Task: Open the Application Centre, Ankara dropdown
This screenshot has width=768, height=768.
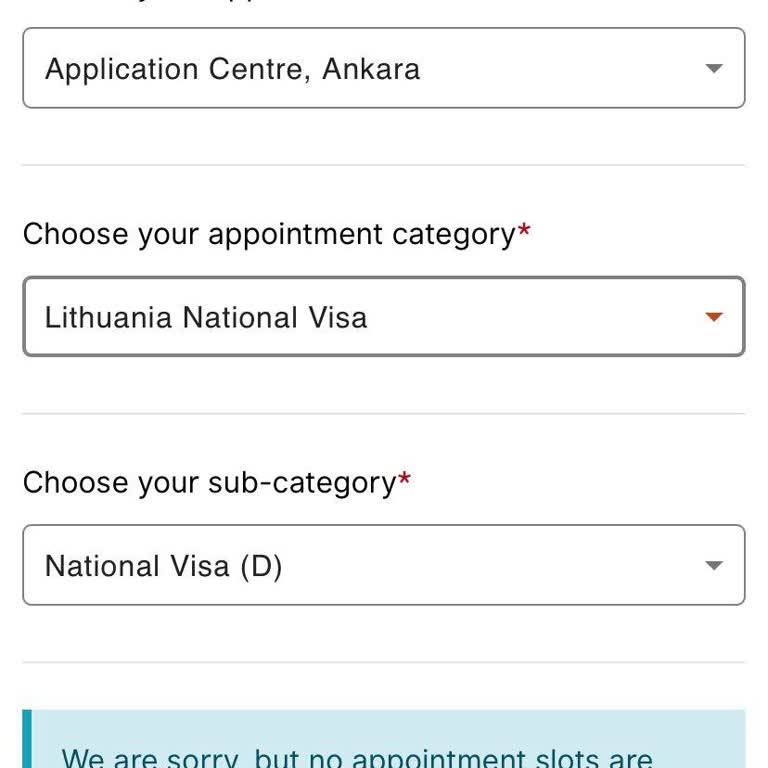Action: point(383,68)
